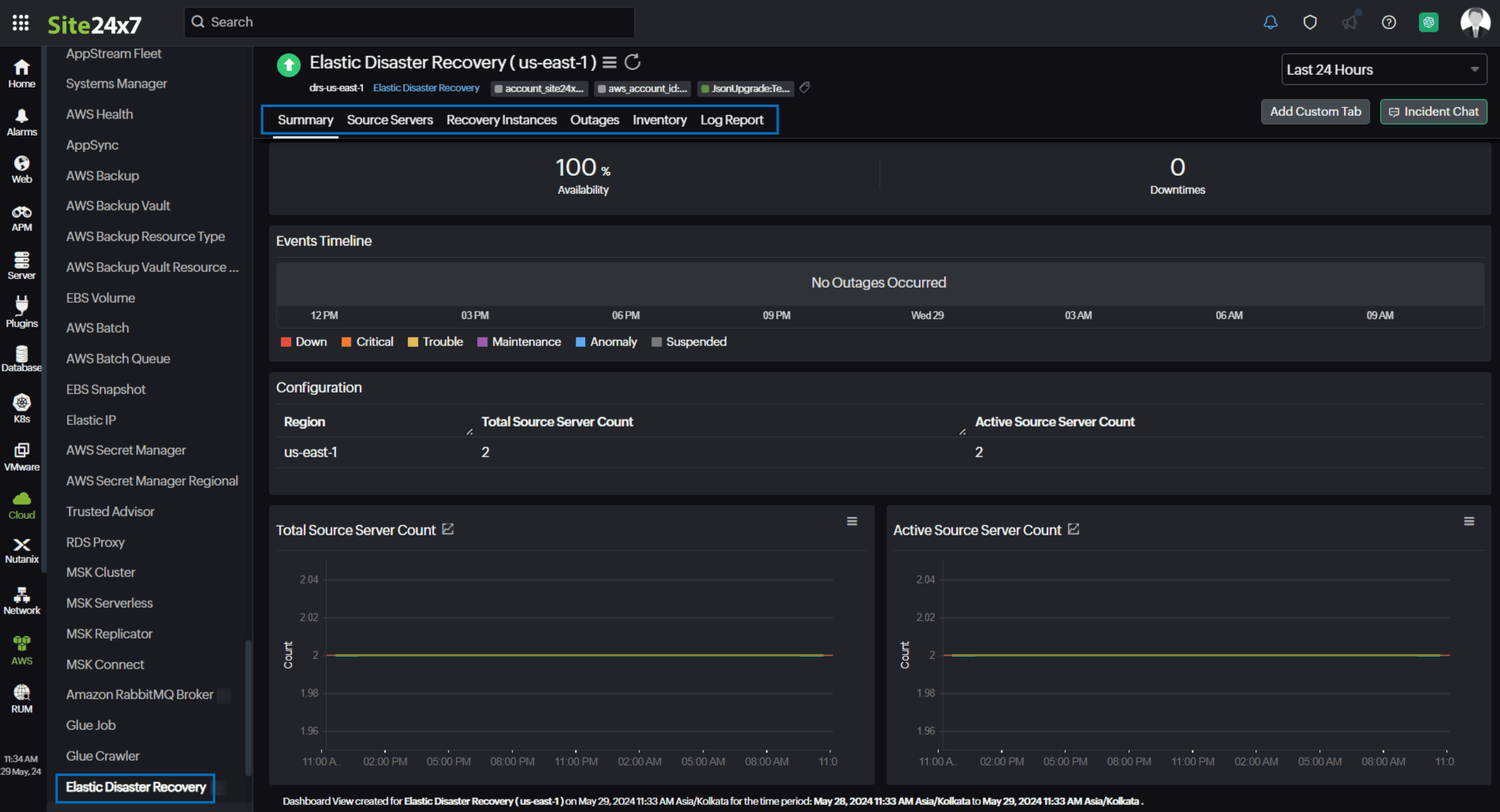Open the Alarms sidebar icon
Viewport: 1500px width, 812px height.
pos(21,120)
